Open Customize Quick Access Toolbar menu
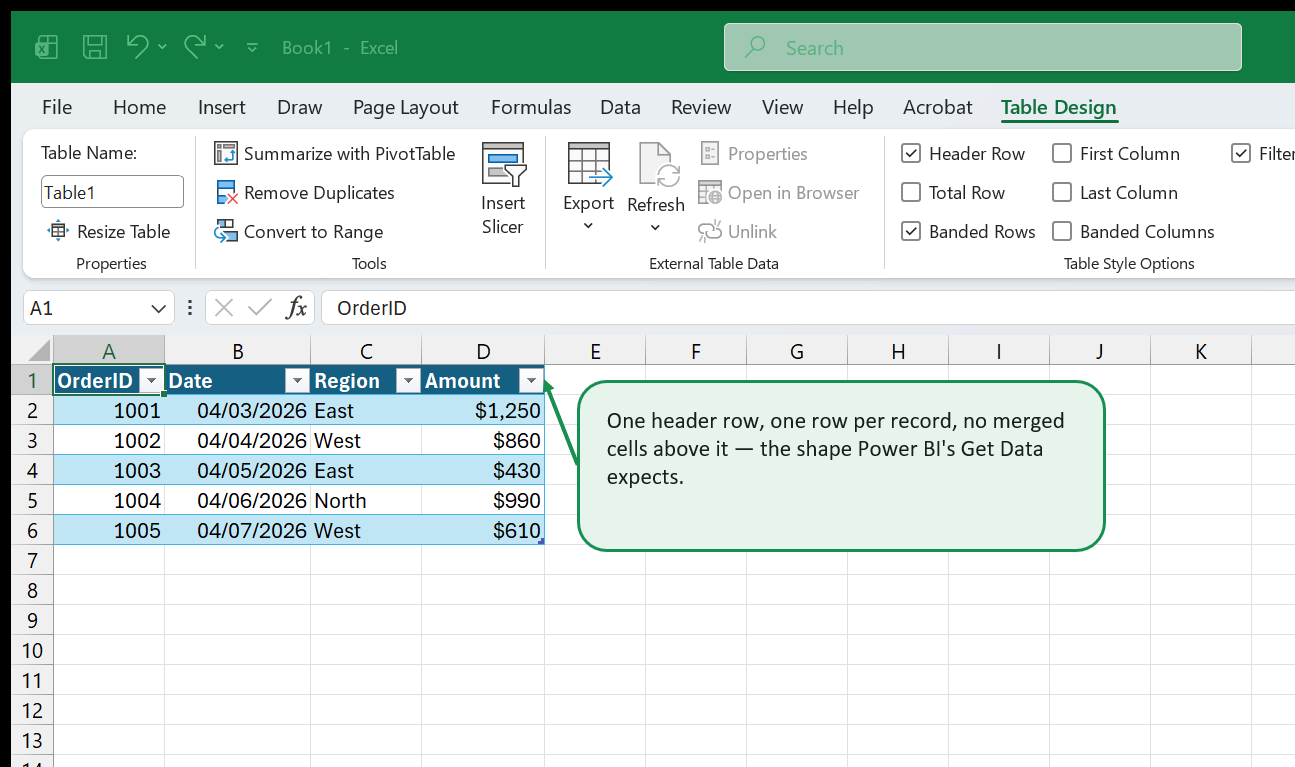This screenshot has width=1295, height=767. pos(252,47)
